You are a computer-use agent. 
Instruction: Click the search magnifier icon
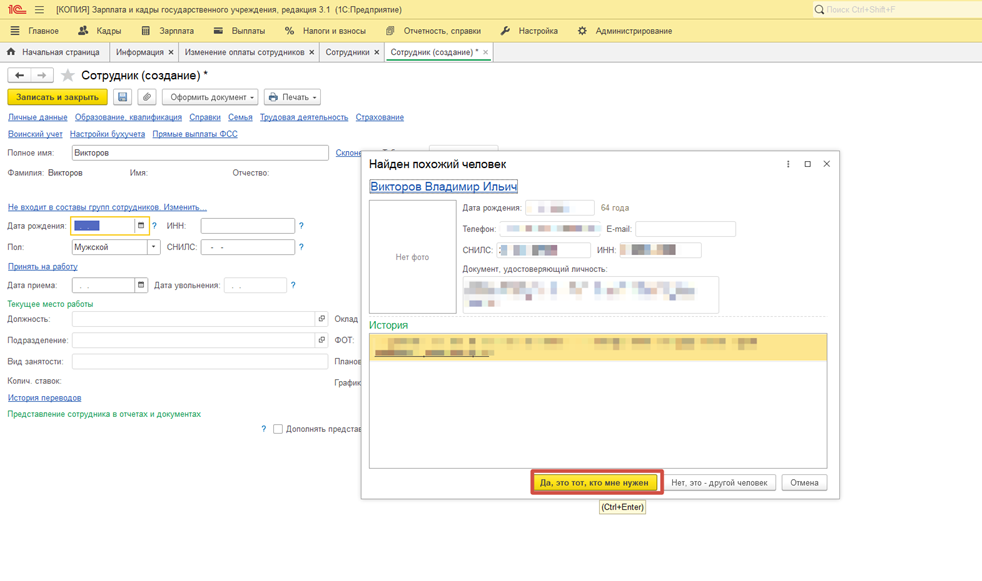[x=819, y=9]
